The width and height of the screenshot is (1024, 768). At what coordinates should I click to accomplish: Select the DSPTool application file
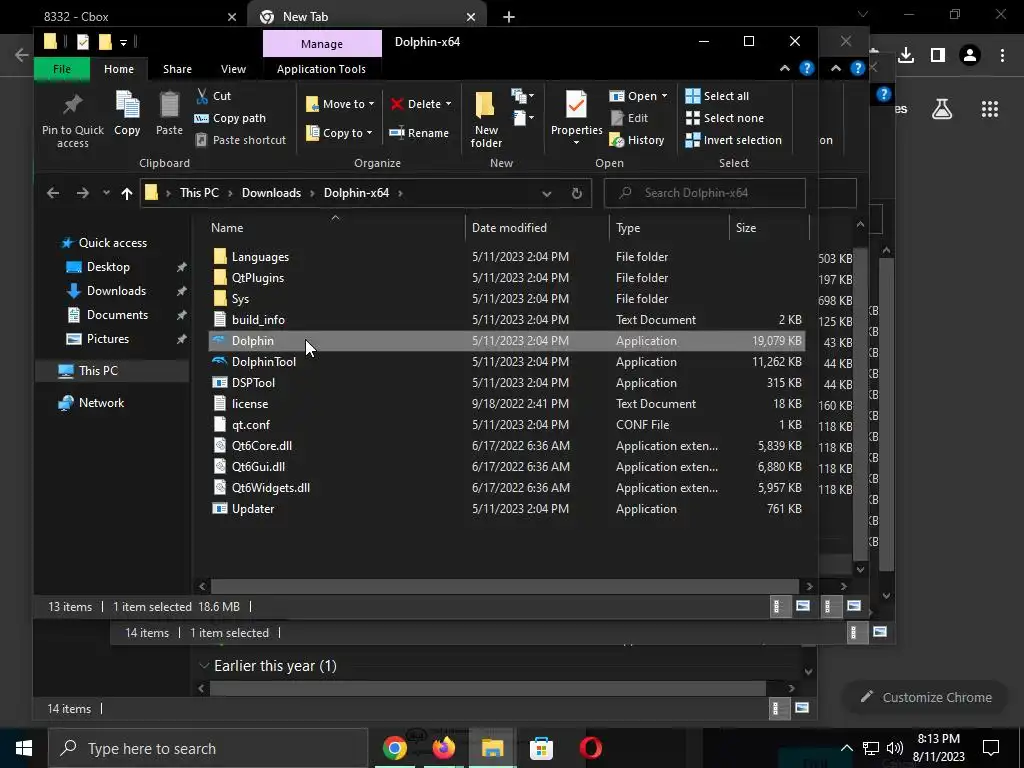click(x=506, y=383)
